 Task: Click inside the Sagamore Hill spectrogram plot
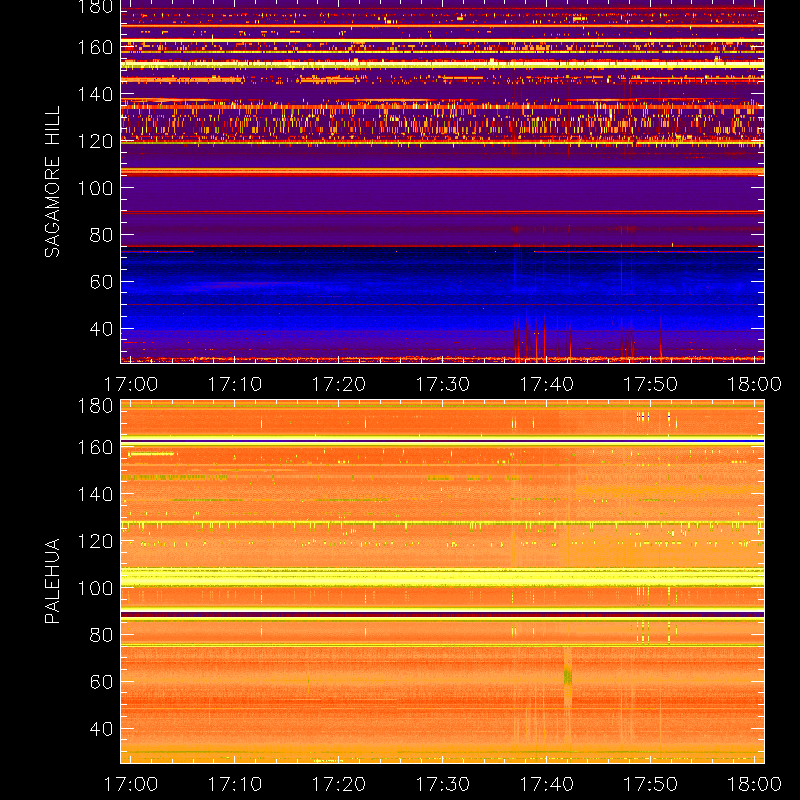(442, 182)
